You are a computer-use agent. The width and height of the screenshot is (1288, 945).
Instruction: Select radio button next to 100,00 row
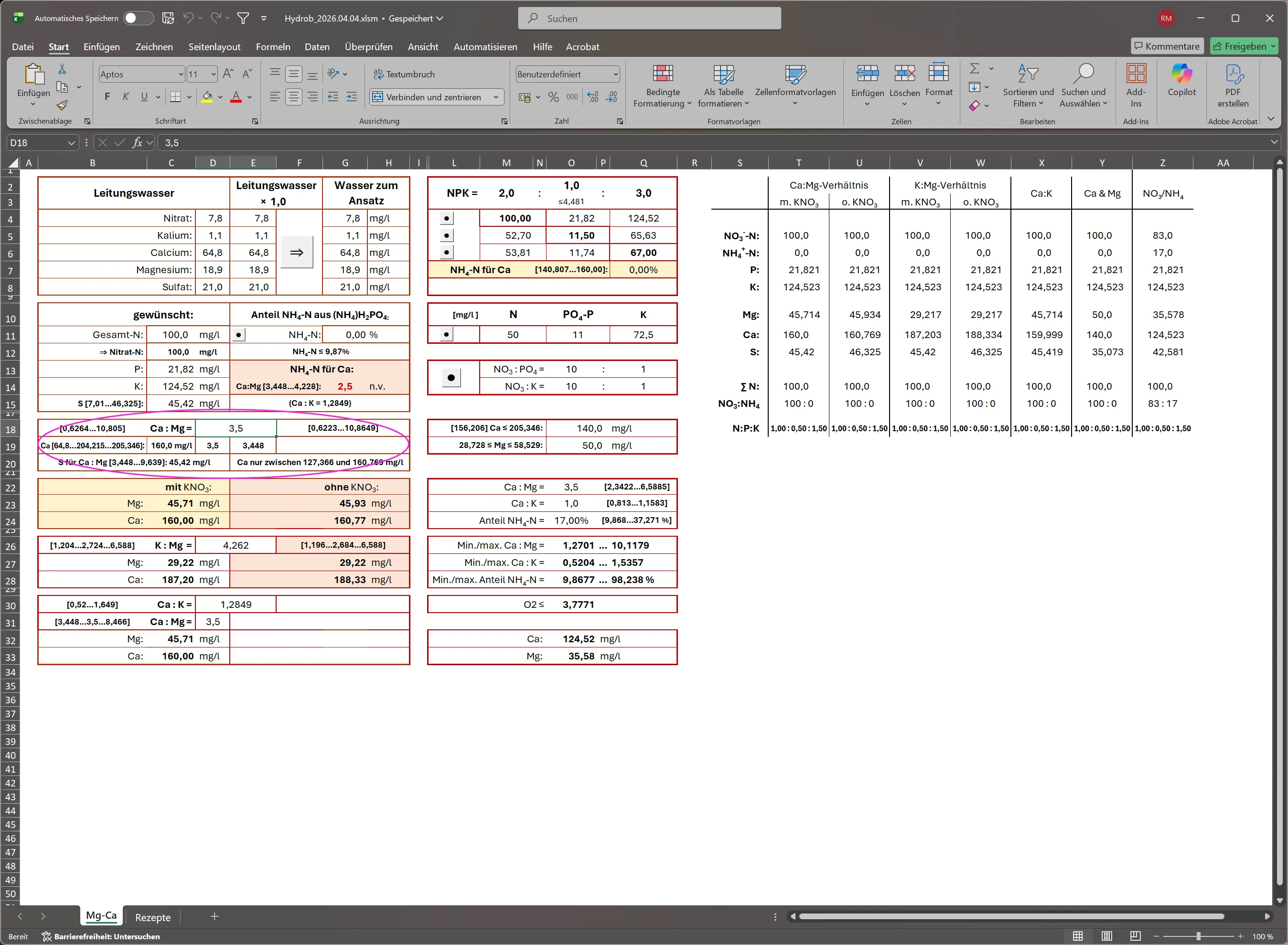(x=447, y=219)
